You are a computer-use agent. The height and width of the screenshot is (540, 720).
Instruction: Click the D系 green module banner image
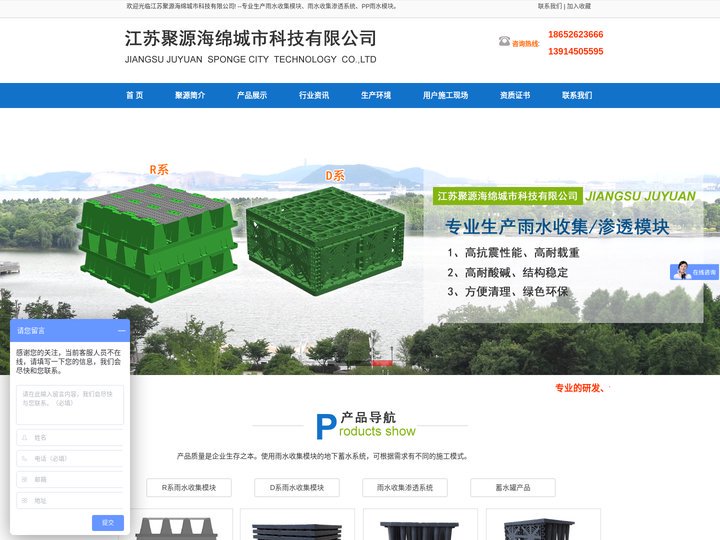pyautogui.click(x=325, y=240)
